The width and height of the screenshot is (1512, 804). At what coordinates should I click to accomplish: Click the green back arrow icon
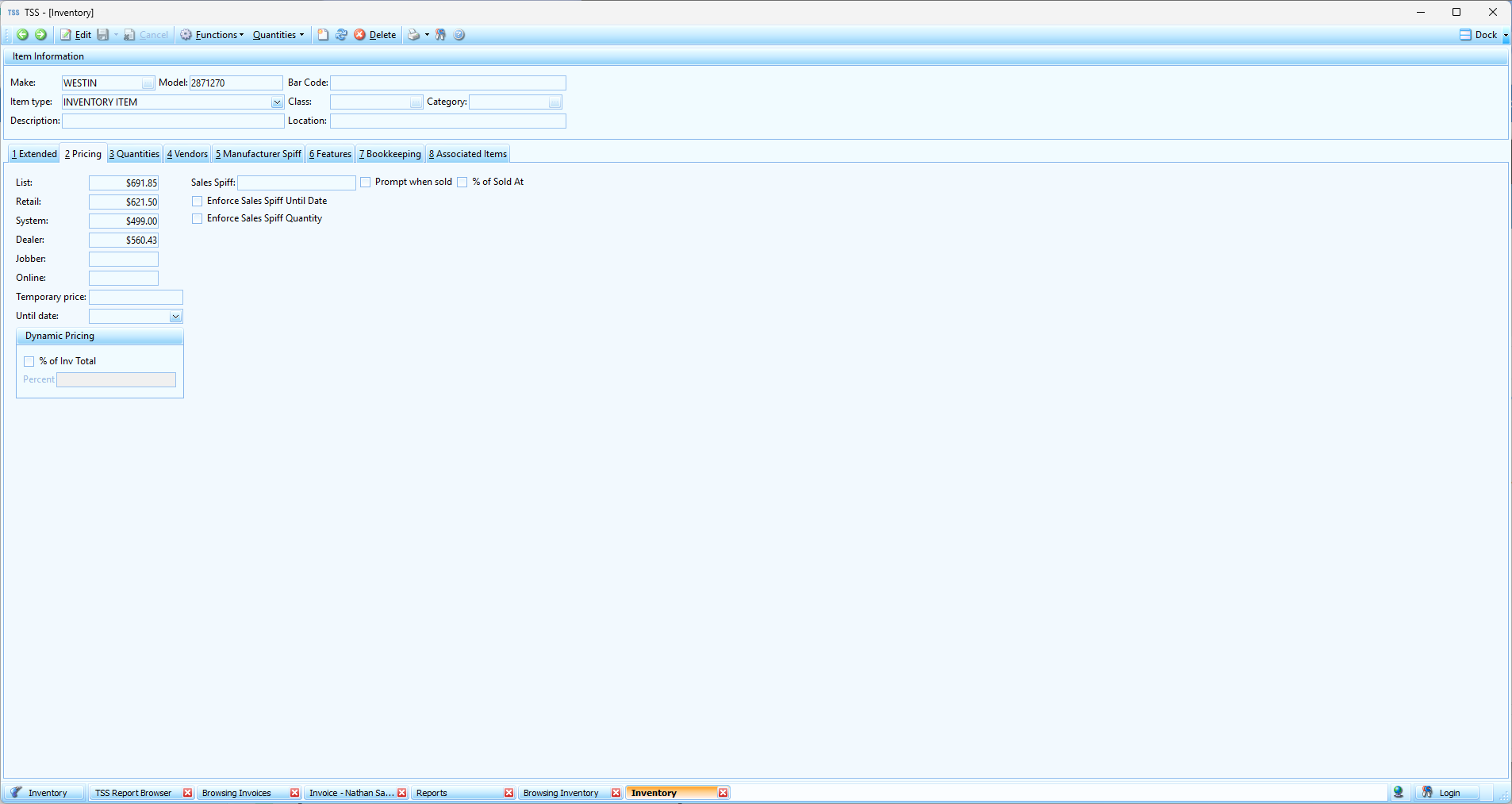[x=22, y=35]
